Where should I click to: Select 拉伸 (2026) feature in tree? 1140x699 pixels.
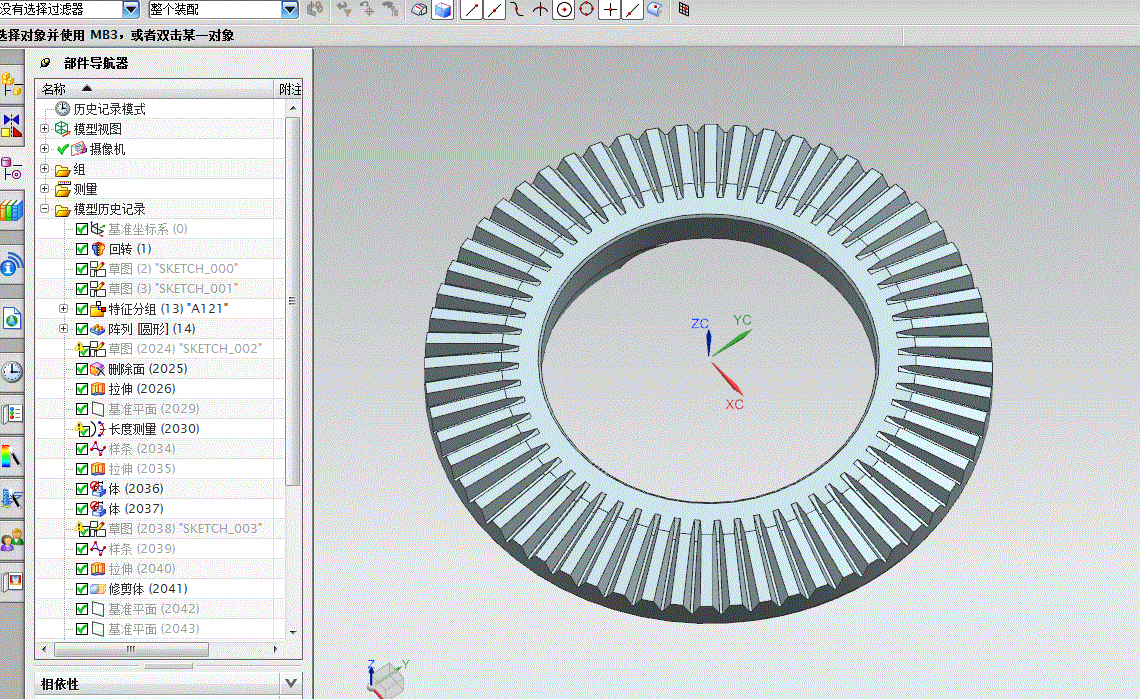pyautogui.click(x=141, y=389)
